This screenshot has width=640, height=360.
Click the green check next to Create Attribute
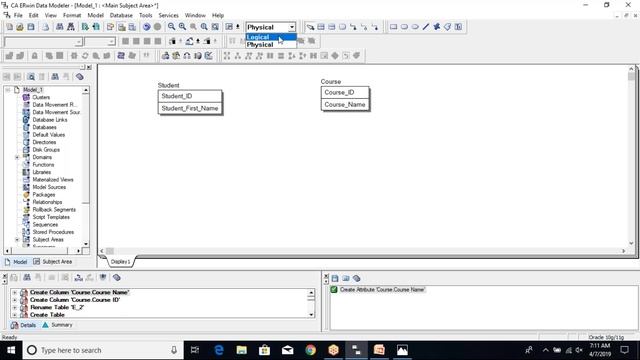point(334,289)
